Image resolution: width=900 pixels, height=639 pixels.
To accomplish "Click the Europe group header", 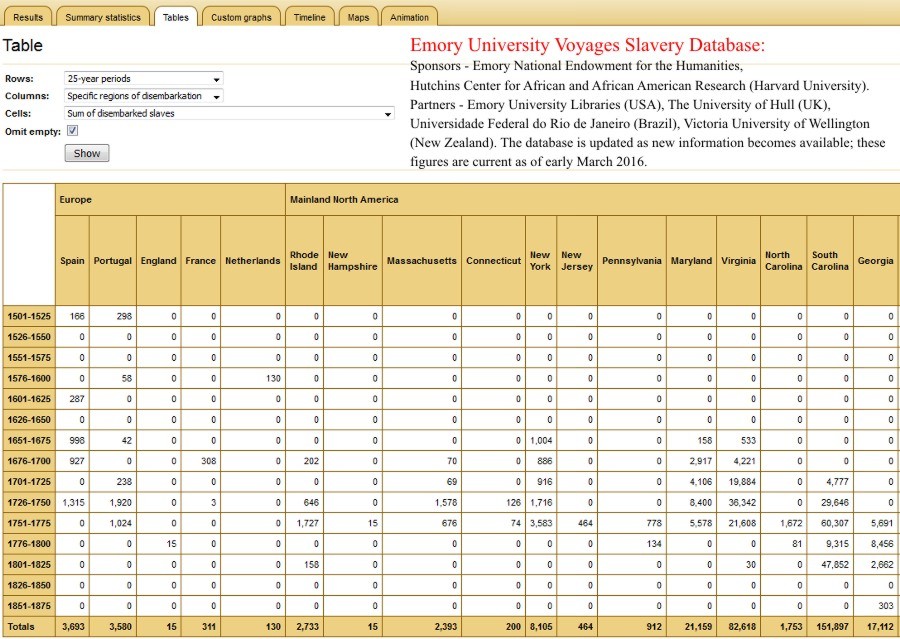I will click(x=75, y=200).
